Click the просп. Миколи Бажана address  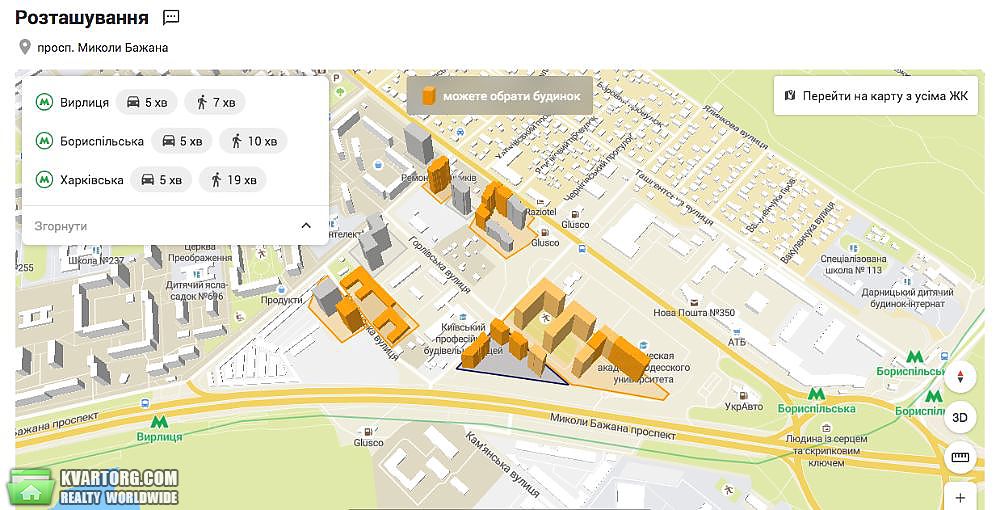point(103,47)
